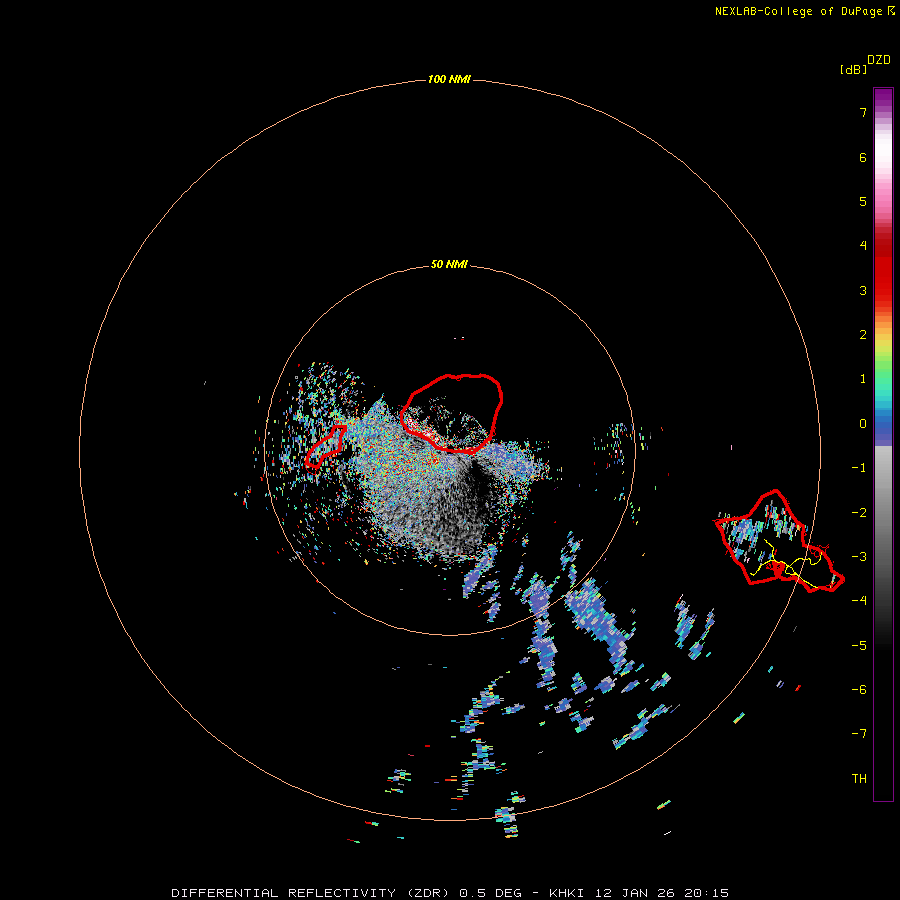Click the Differential Reflectivity caption at the bottom
The width and height of the screenshot is (900, 900).
(x=450, y=893)
